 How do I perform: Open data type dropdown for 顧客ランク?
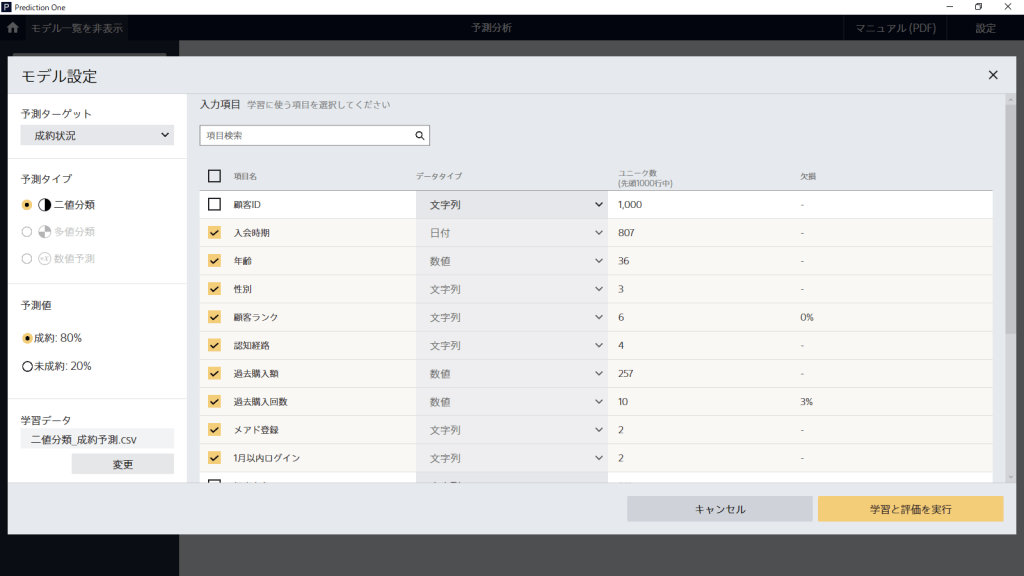pyautogui.click(x=512, y=317)
